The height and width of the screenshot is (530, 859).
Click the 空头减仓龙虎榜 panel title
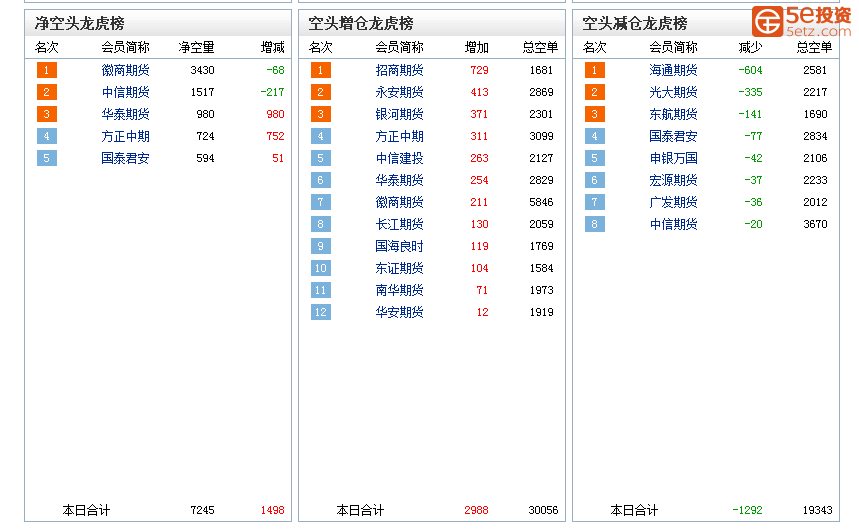[x=634, y=23]
